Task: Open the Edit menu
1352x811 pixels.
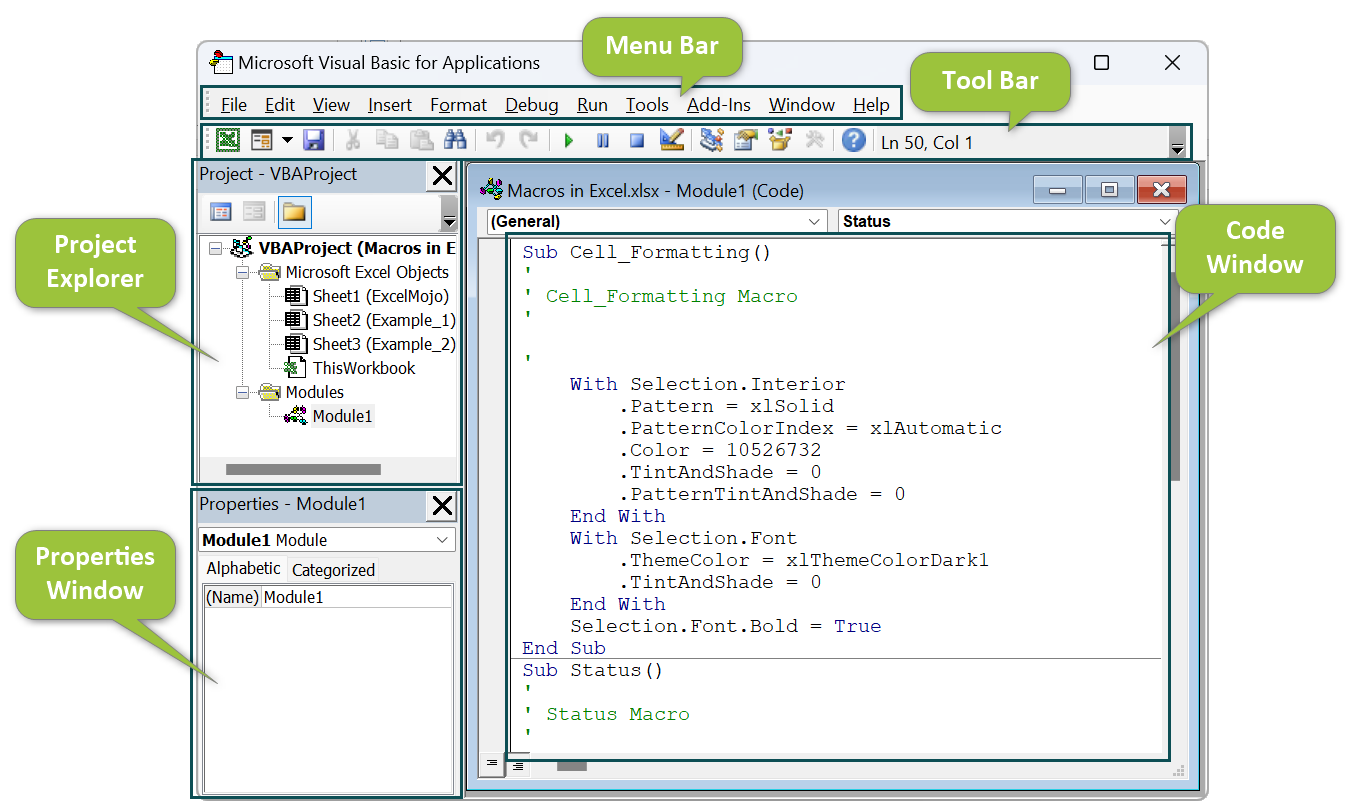Action: pos(280,104)
